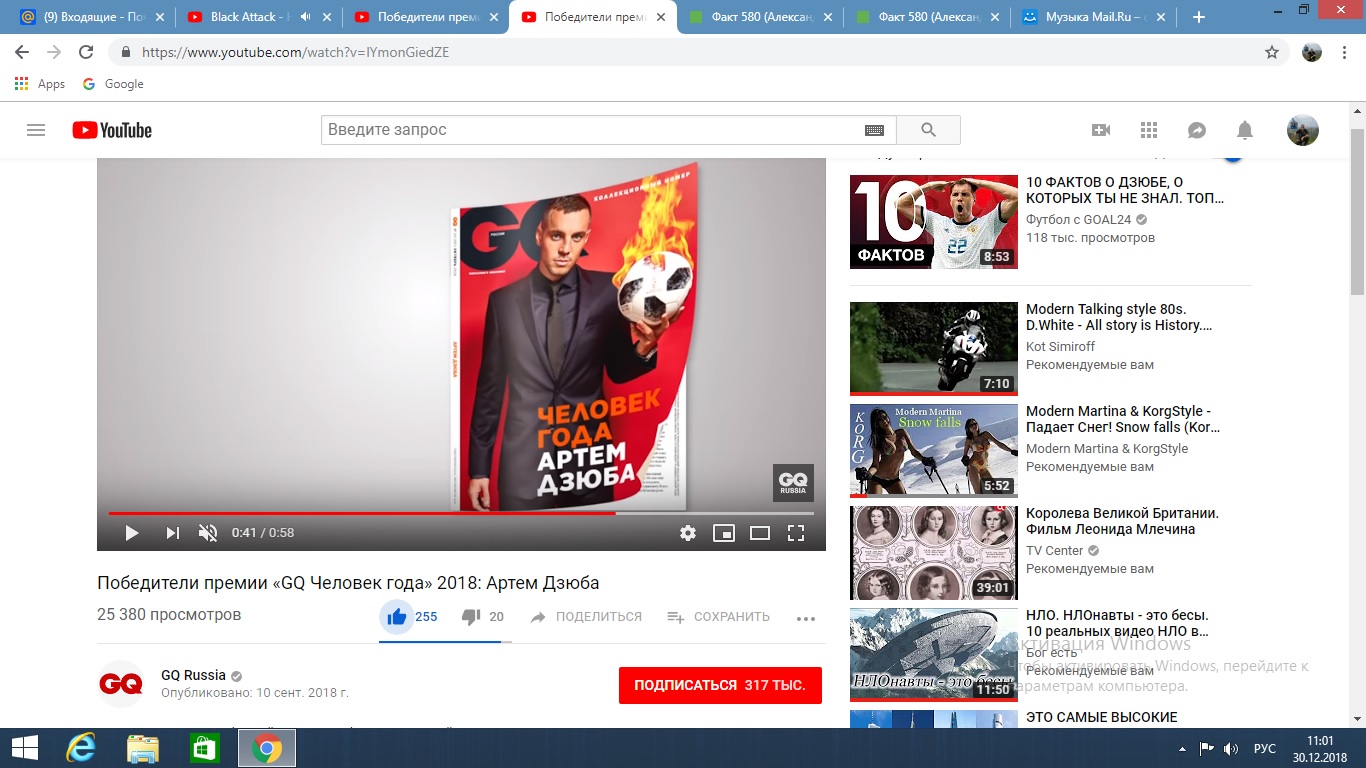1366x768 pixels.
Task: Open the Google bookmark
Action: click(113, 84)
